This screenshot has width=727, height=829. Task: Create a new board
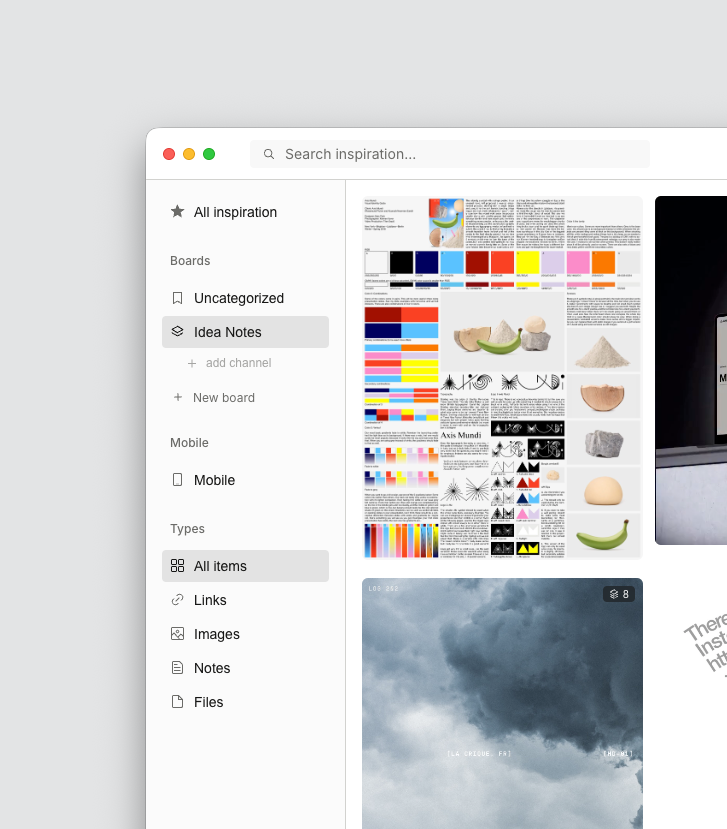(x=223, y=397)
